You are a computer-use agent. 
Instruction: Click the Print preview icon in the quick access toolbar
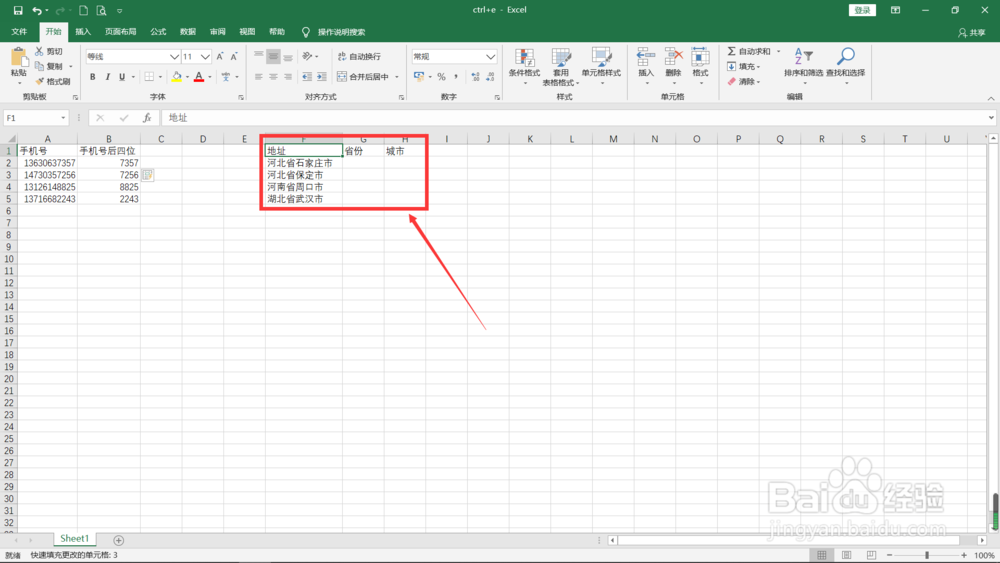[101, 10]
